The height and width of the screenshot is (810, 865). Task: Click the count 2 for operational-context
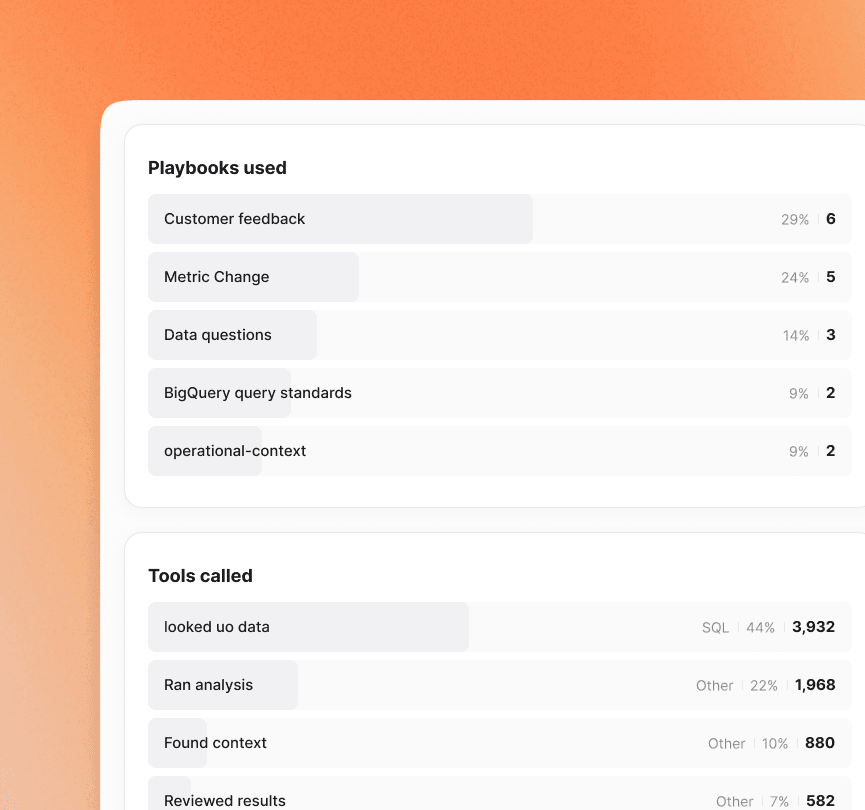830,451
